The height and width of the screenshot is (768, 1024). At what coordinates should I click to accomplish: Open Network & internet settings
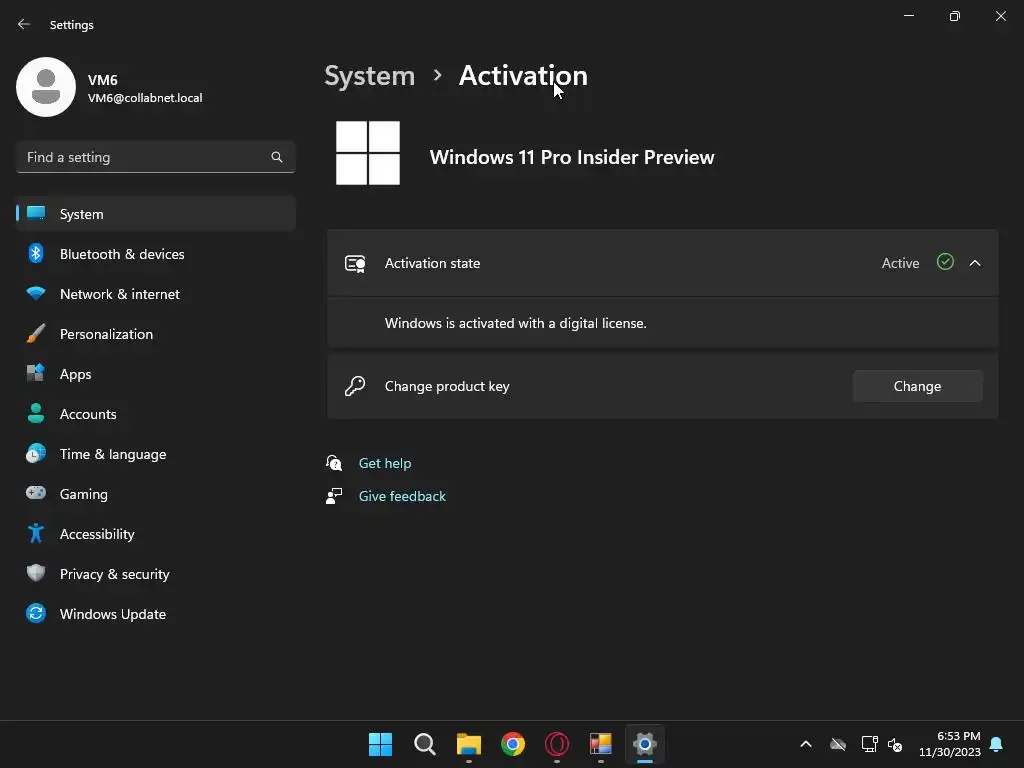pyautogui.click(x=155, y=294)
